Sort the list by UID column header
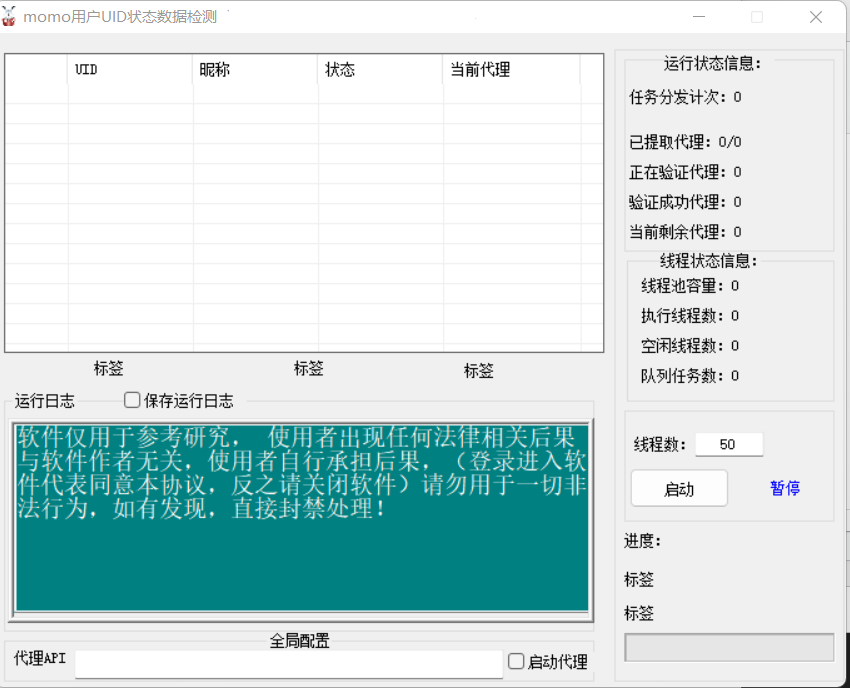 tap(130, 70)
